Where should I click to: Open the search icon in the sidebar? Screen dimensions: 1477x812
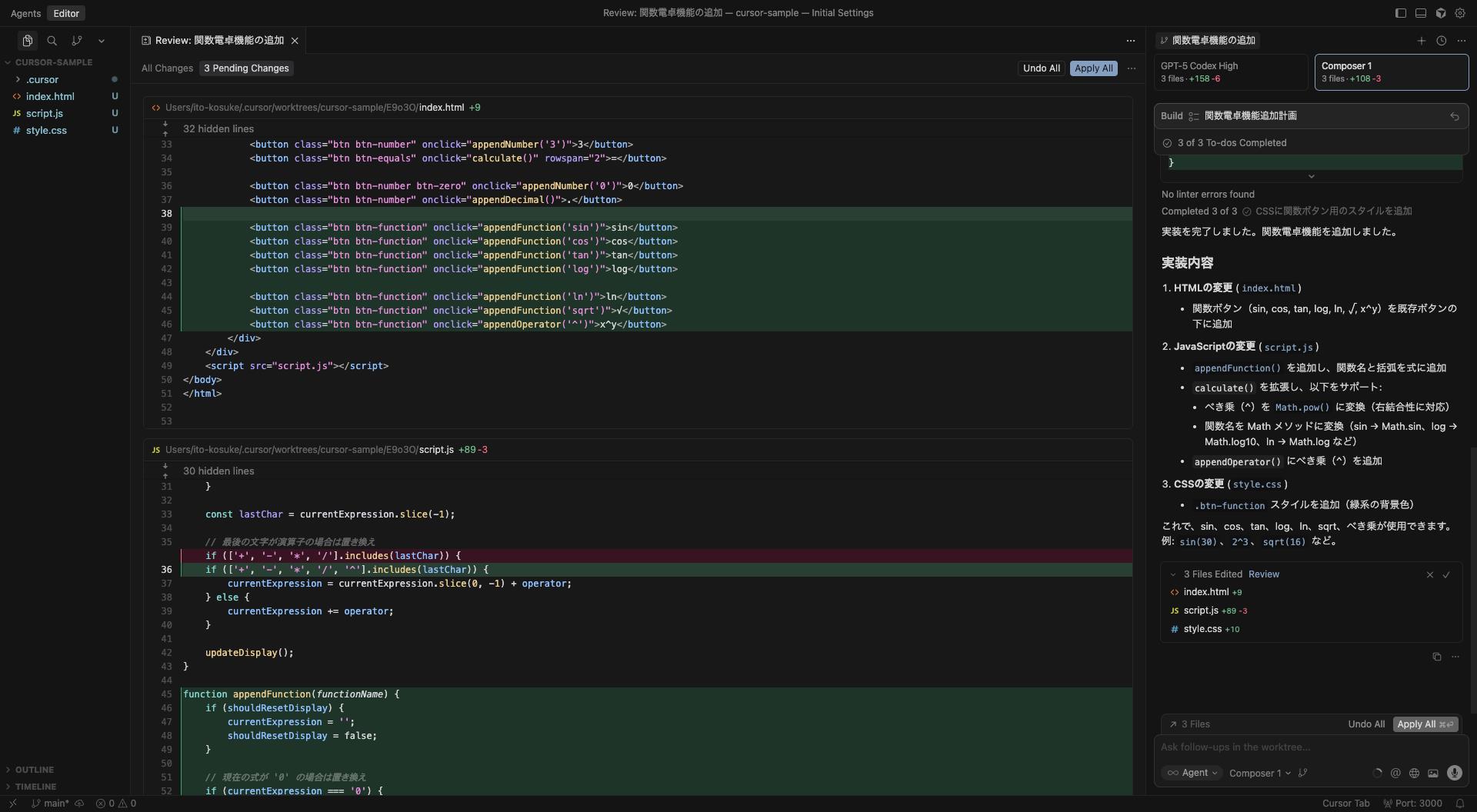[52, 41]
